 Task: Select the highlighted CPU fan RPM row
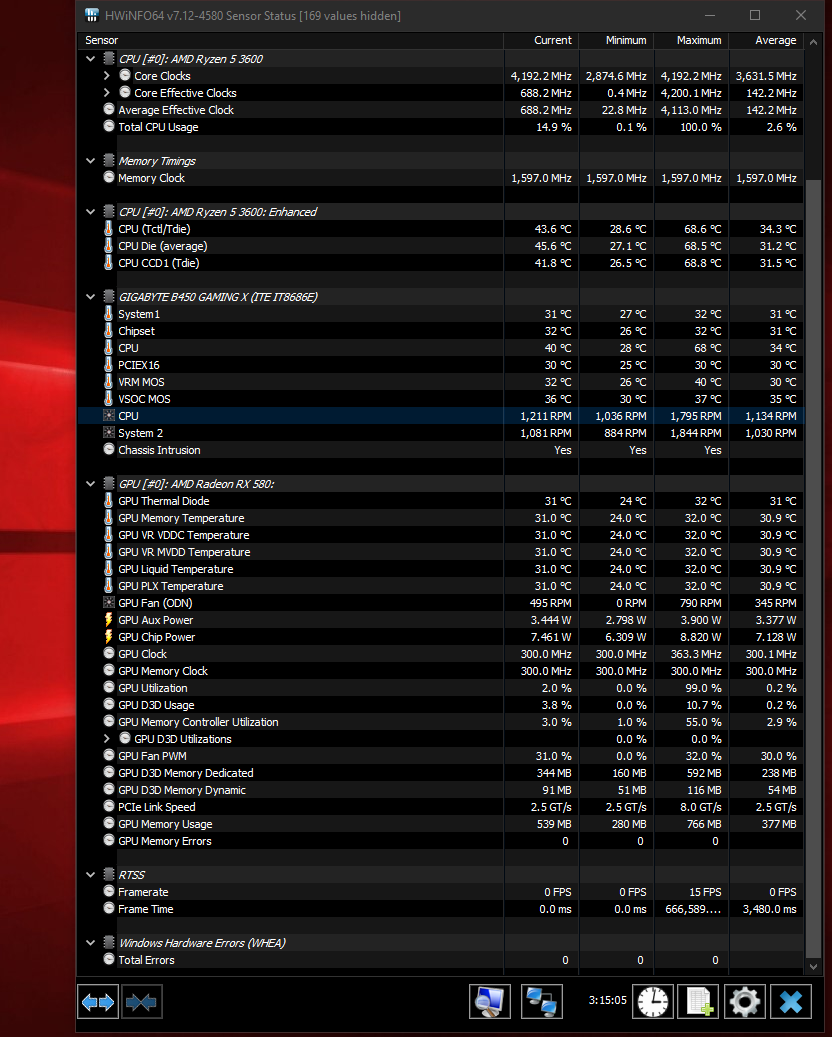pos(441,415)
